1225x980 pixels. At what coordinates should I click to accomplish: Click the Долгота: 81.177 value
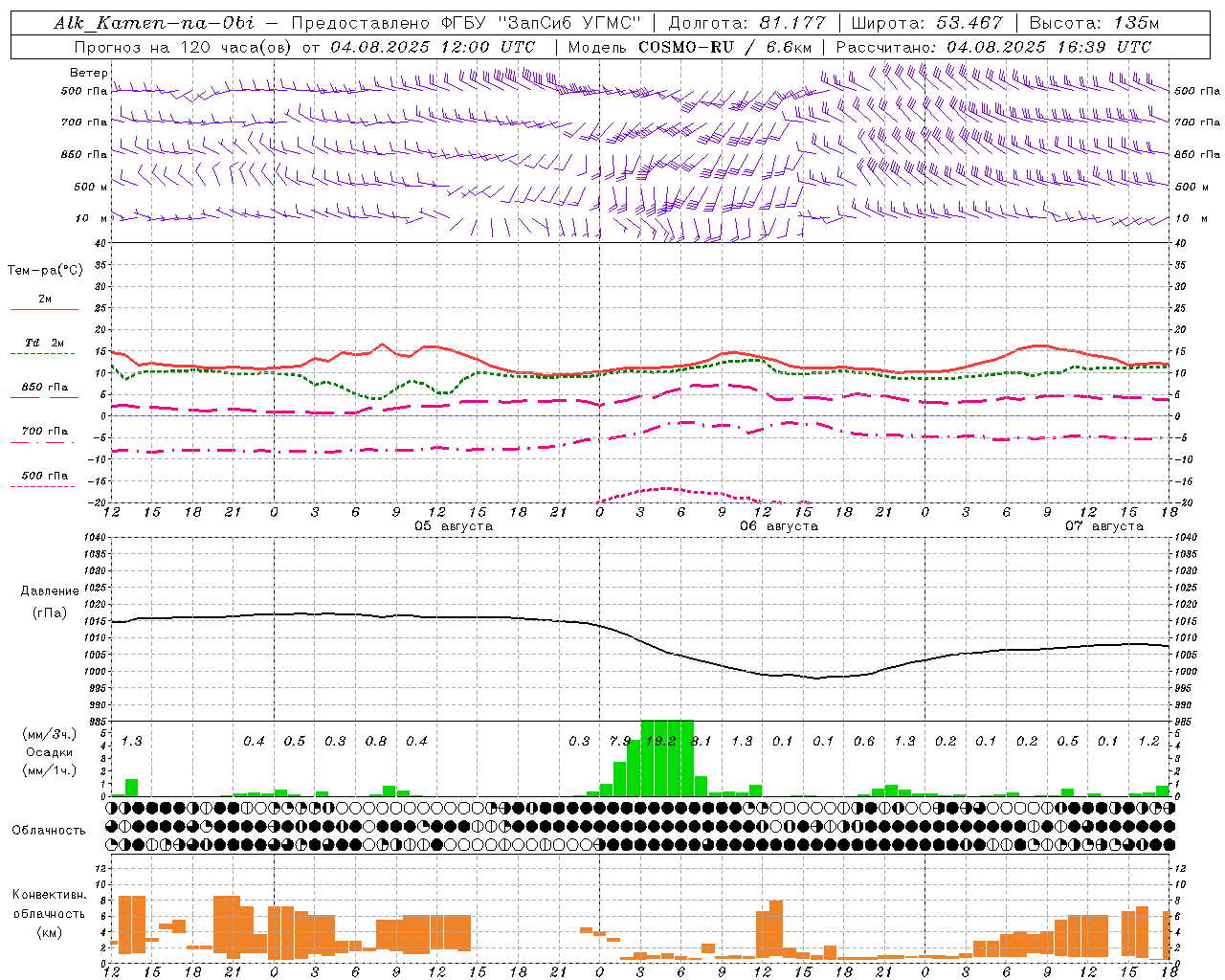tap(747, 23)
